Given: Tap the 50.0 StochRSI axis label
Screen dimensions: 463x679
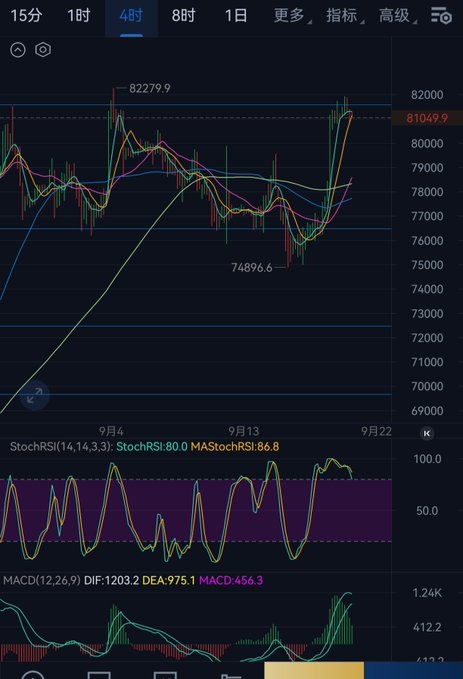Looking at the screenshot, I should pos(427,511).
